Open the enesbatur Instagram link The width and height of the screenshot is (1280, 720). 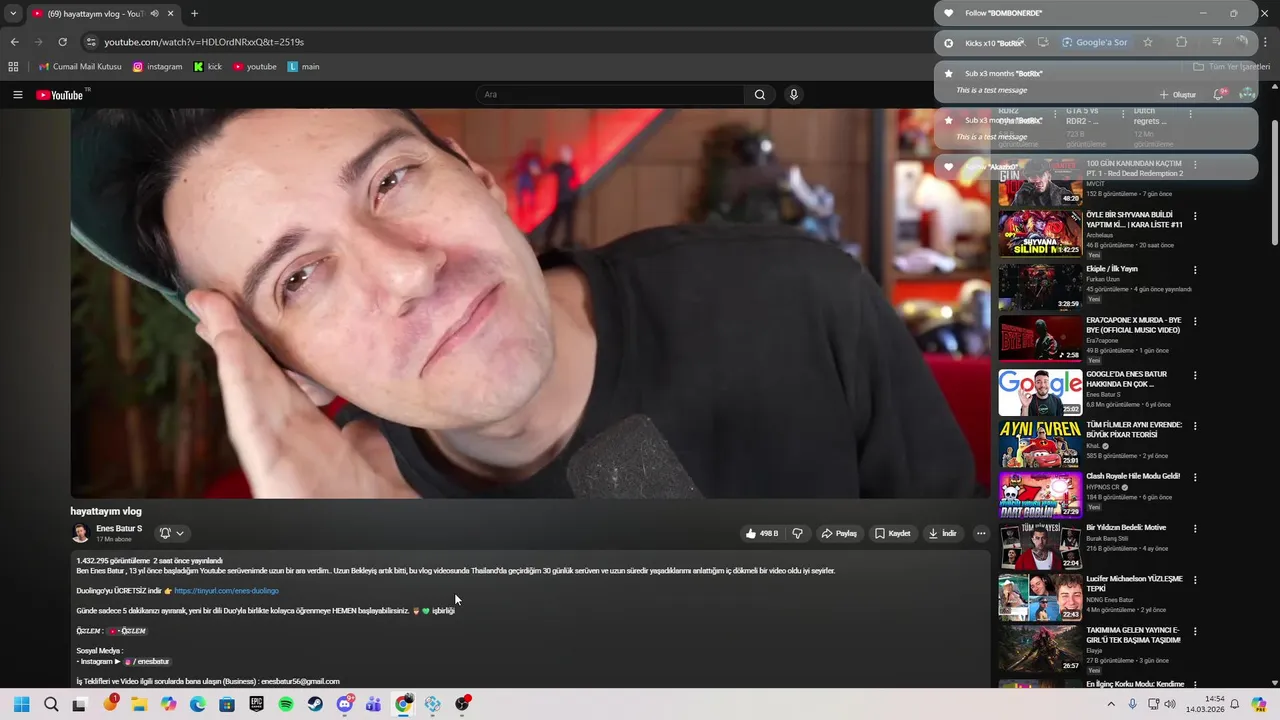[148, 661]
